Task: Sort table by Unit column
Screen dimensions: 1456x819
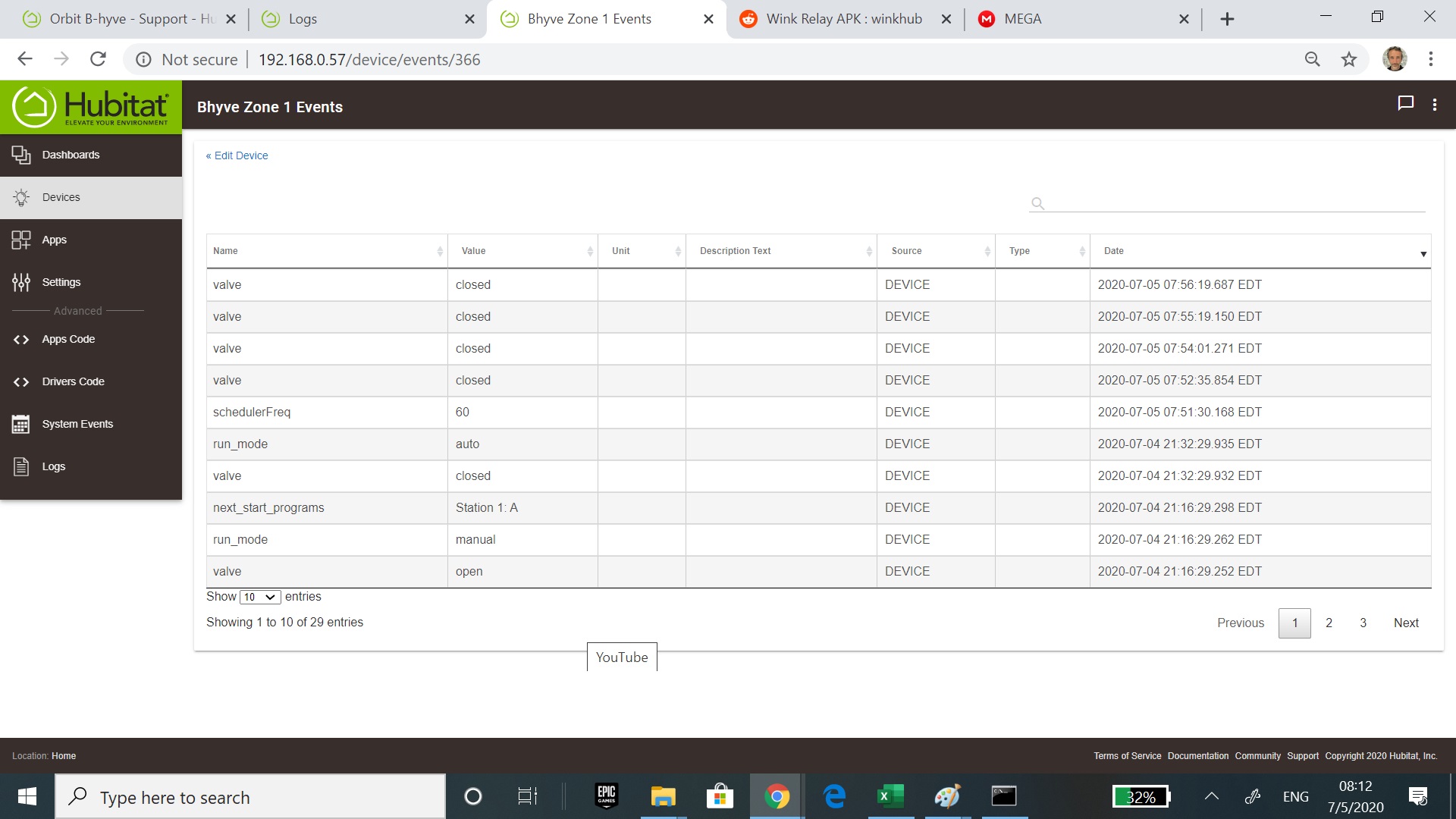Action: pos(642,251)
